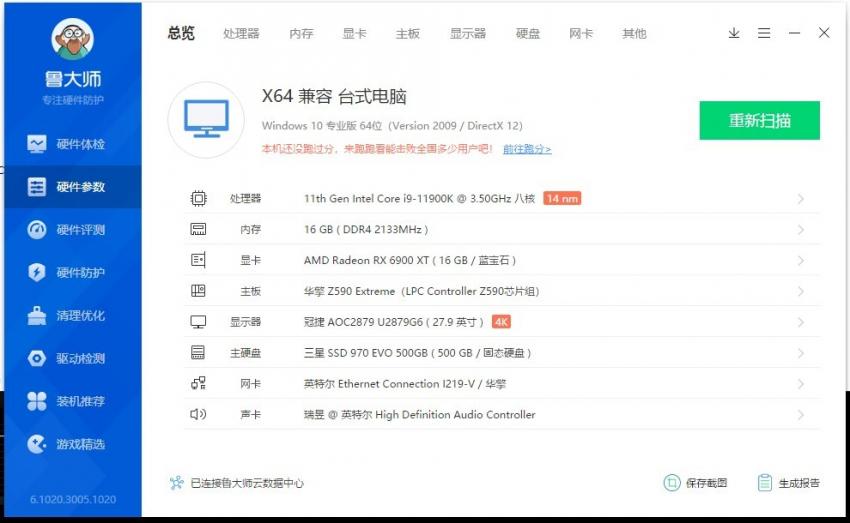850x523 pixels.
Task: Expand 网卡 row chevron
Action: click(x=801, y=384)
